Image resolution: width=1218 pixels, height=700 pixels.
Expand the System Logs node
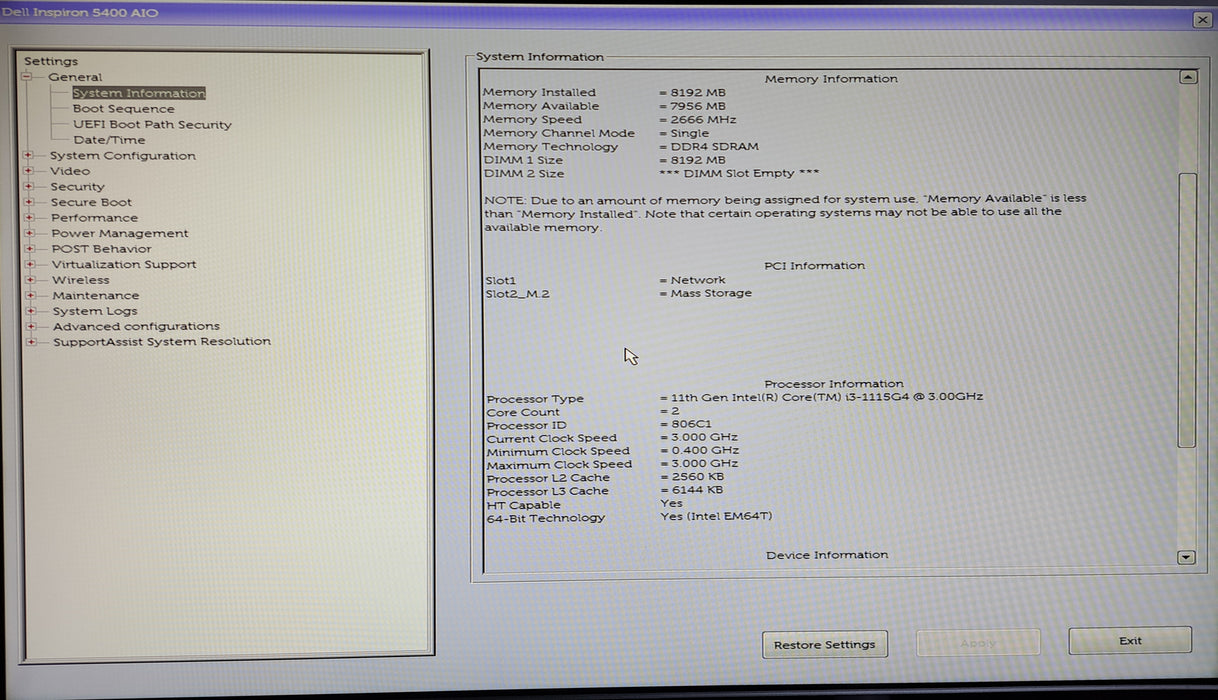pos(31,311)
